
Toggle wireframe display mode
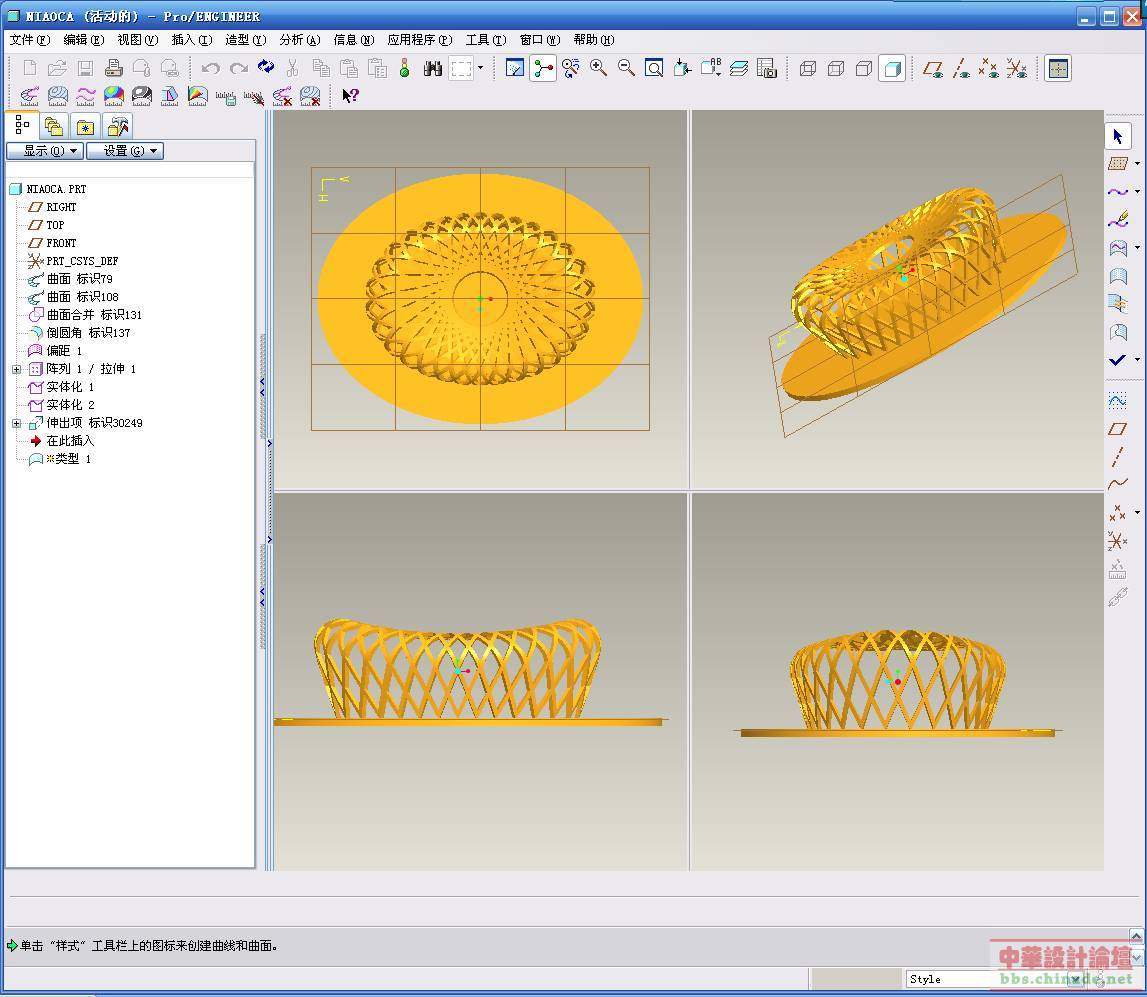[x=808, y=68]
